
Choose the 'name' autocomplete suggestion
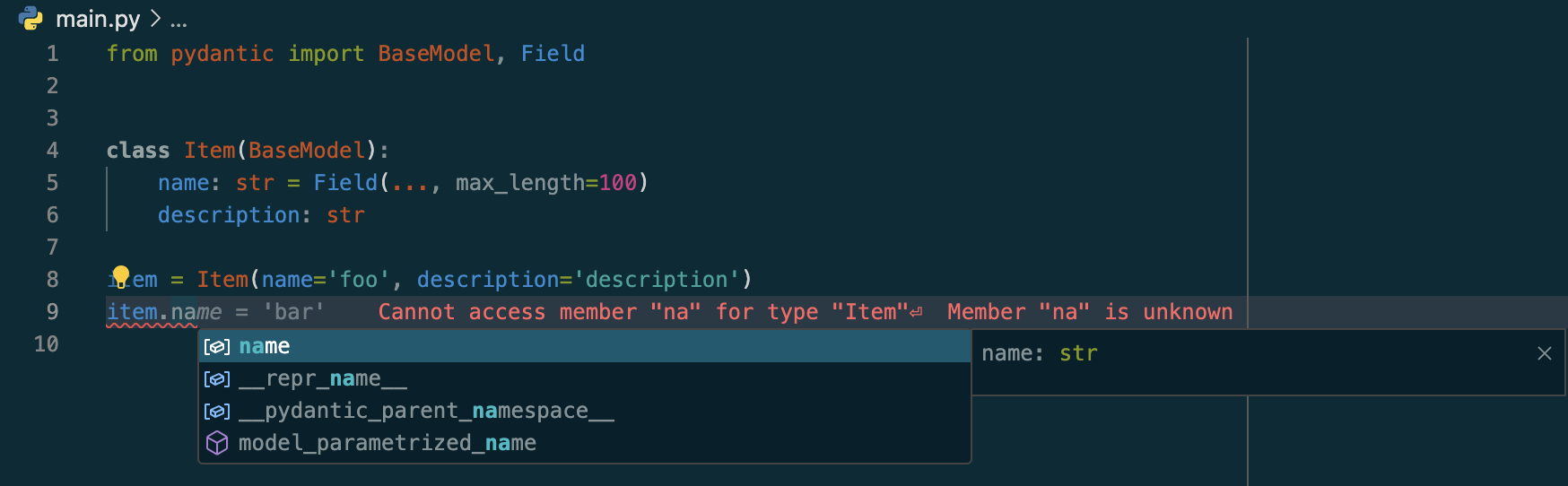pyautogui.click(x=265, y=347)
